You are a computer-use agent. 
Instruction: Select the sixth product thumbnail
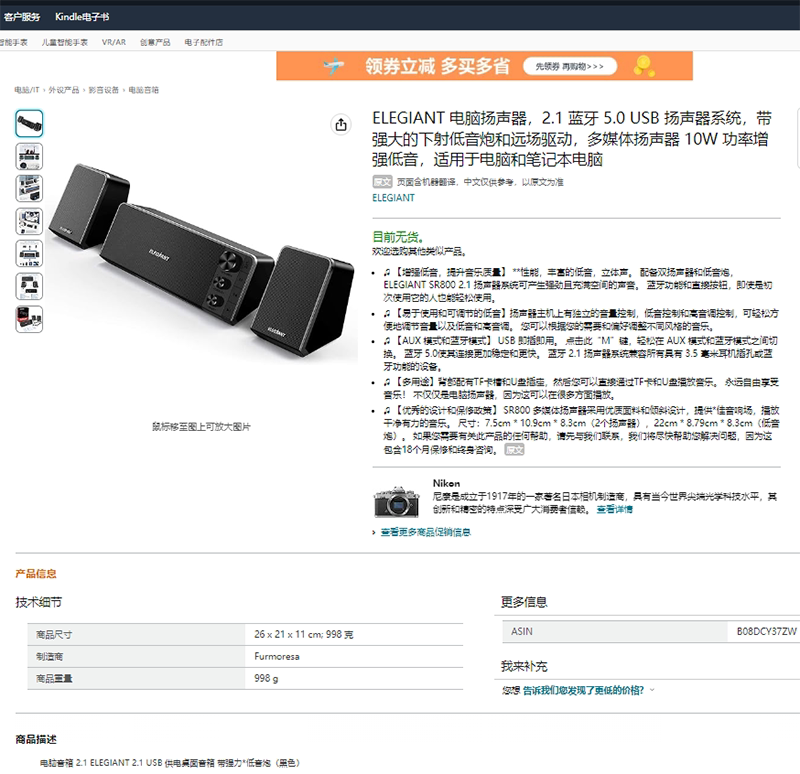(29, 286)
